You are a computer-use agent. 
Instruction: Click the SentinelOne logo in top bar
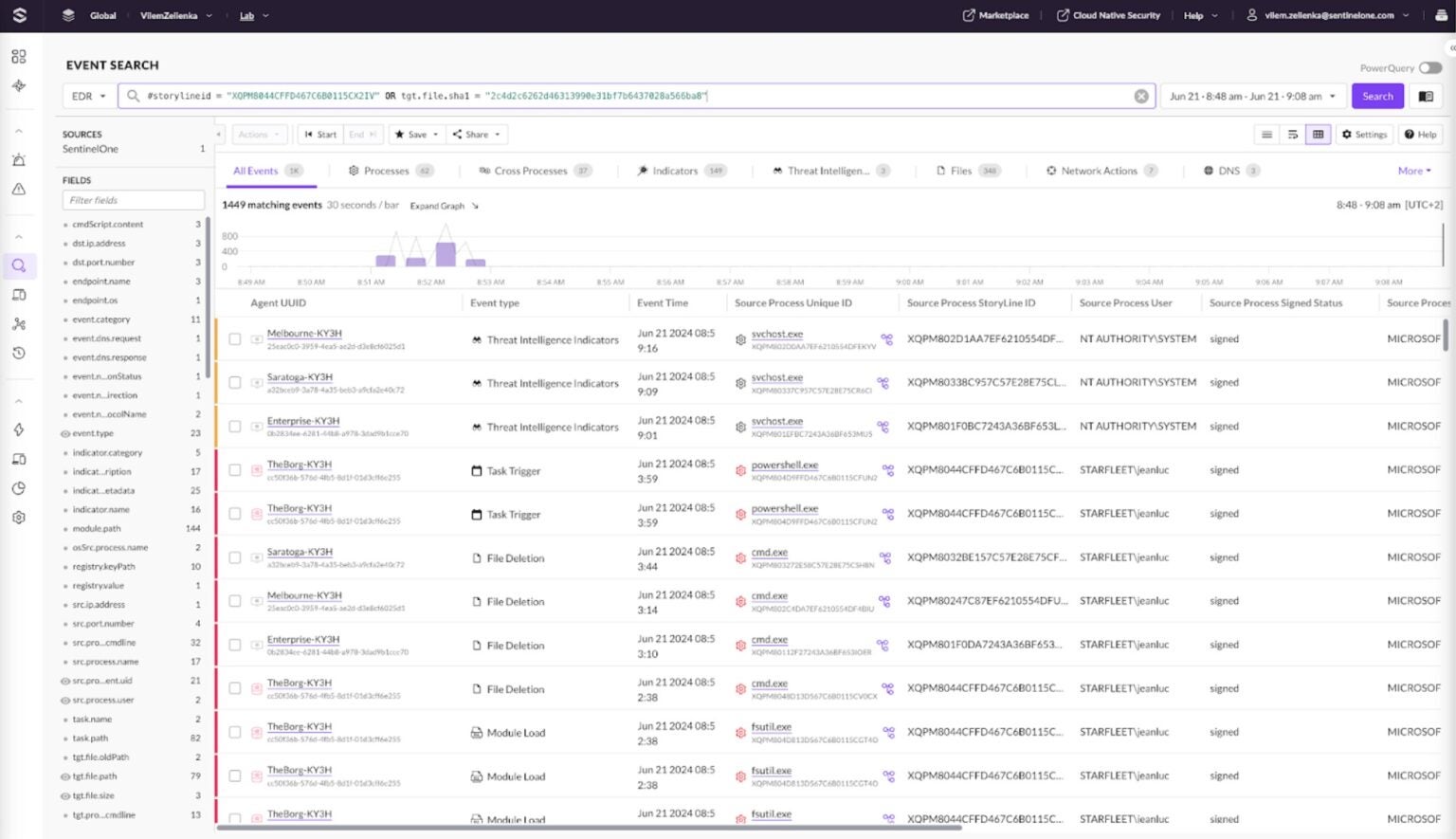pos(20,15)
